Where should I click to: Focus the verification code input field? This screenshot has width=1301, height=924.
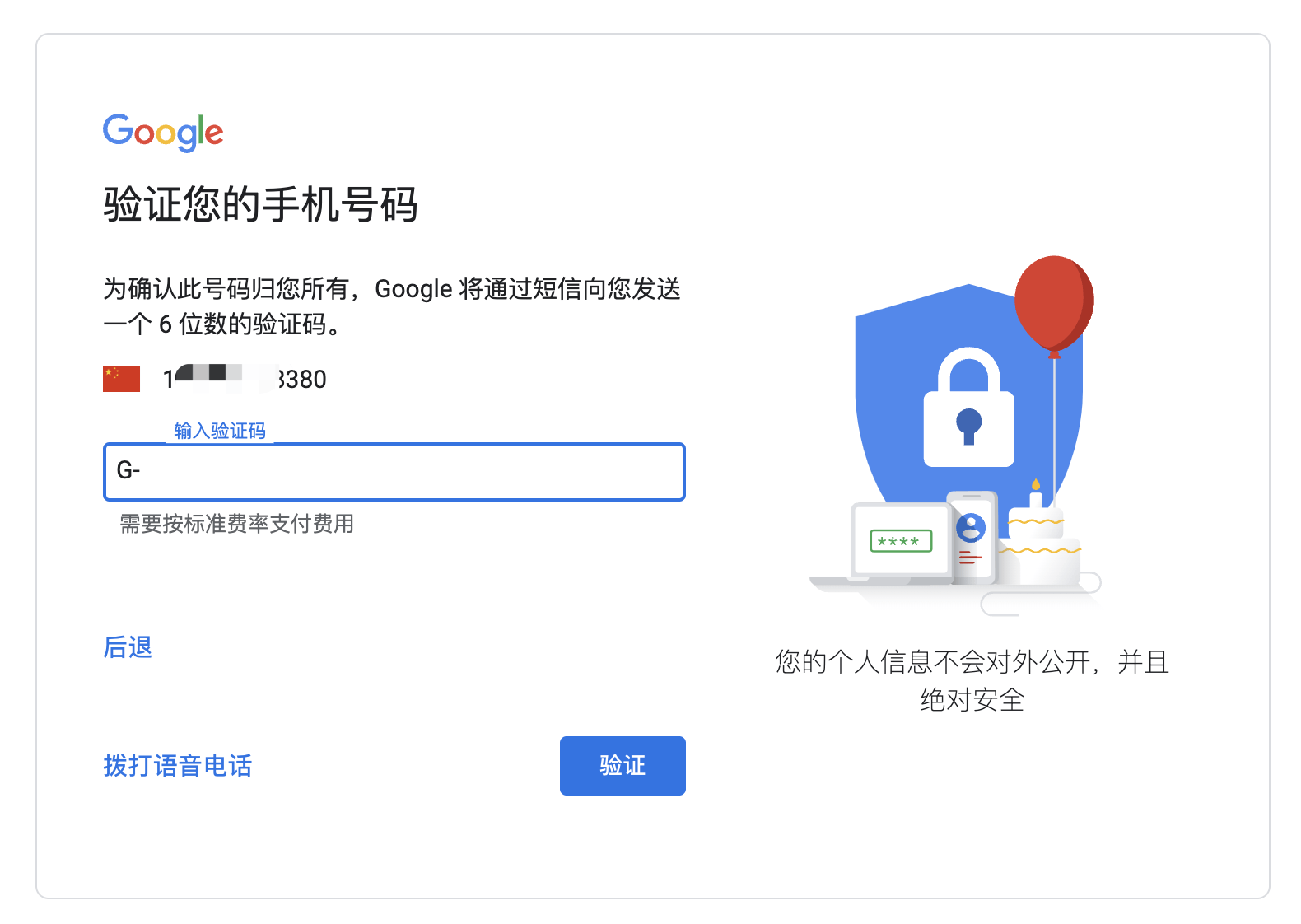(394, 472)
